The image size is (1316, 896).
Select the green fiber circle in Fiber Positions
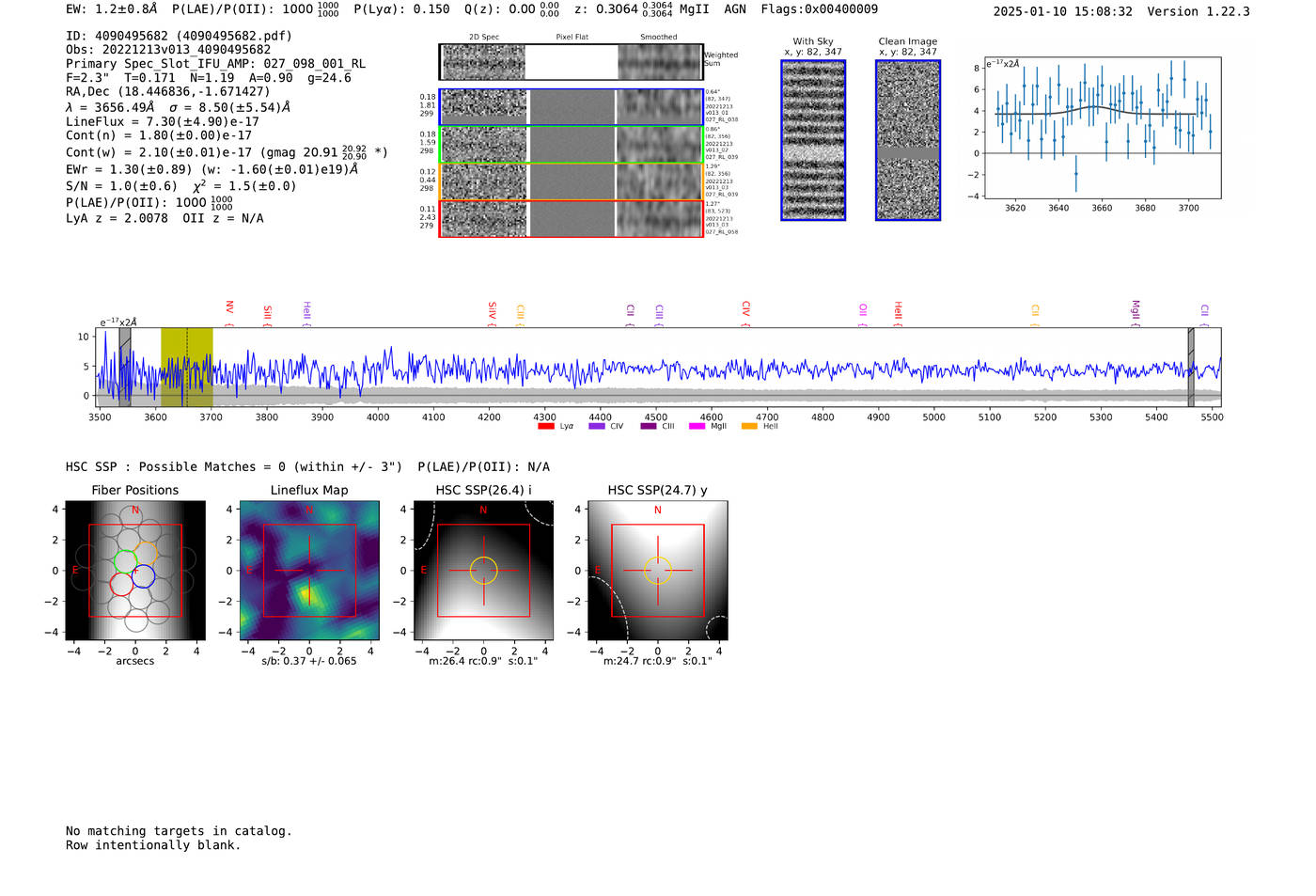[125, 562]
